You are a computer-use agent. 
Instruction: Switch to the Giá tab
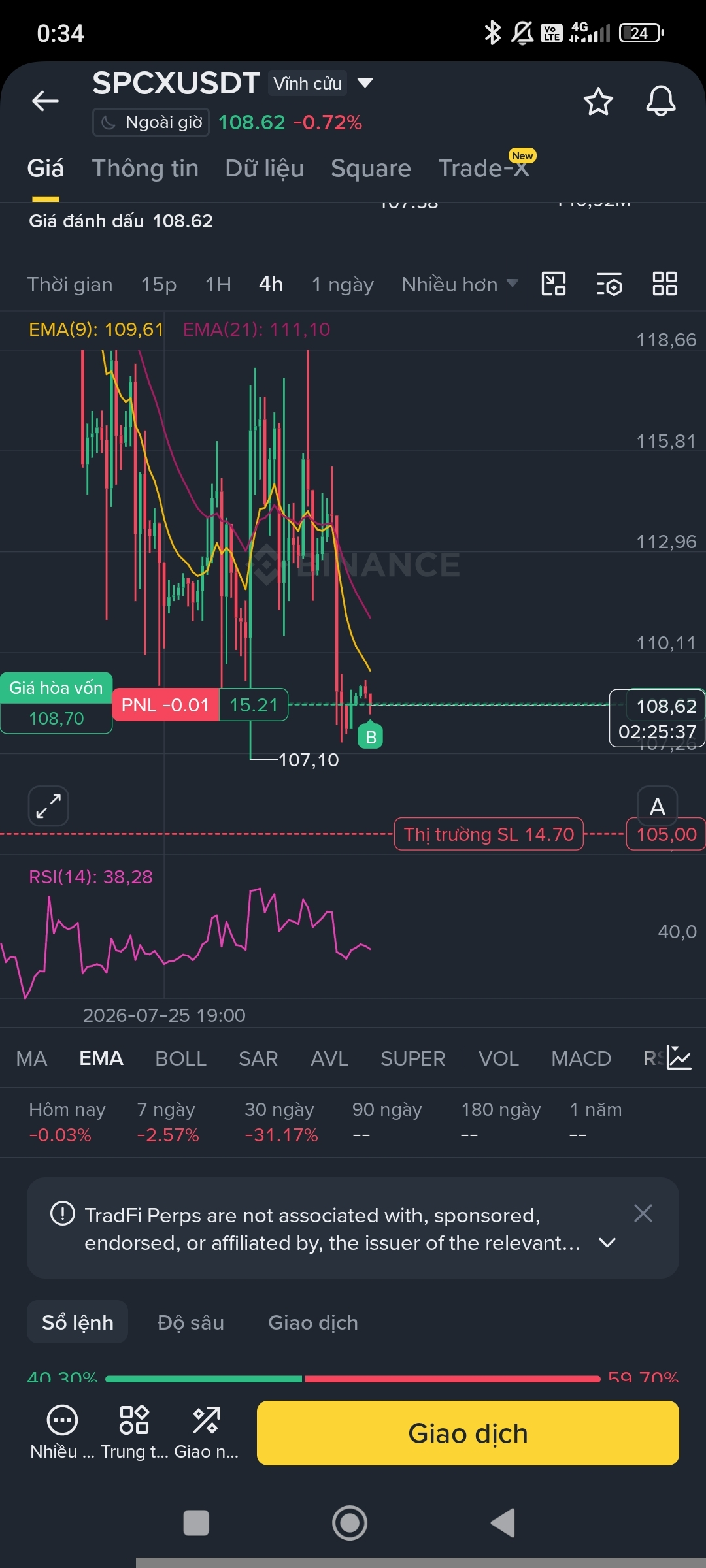click(x=46, y=169)
